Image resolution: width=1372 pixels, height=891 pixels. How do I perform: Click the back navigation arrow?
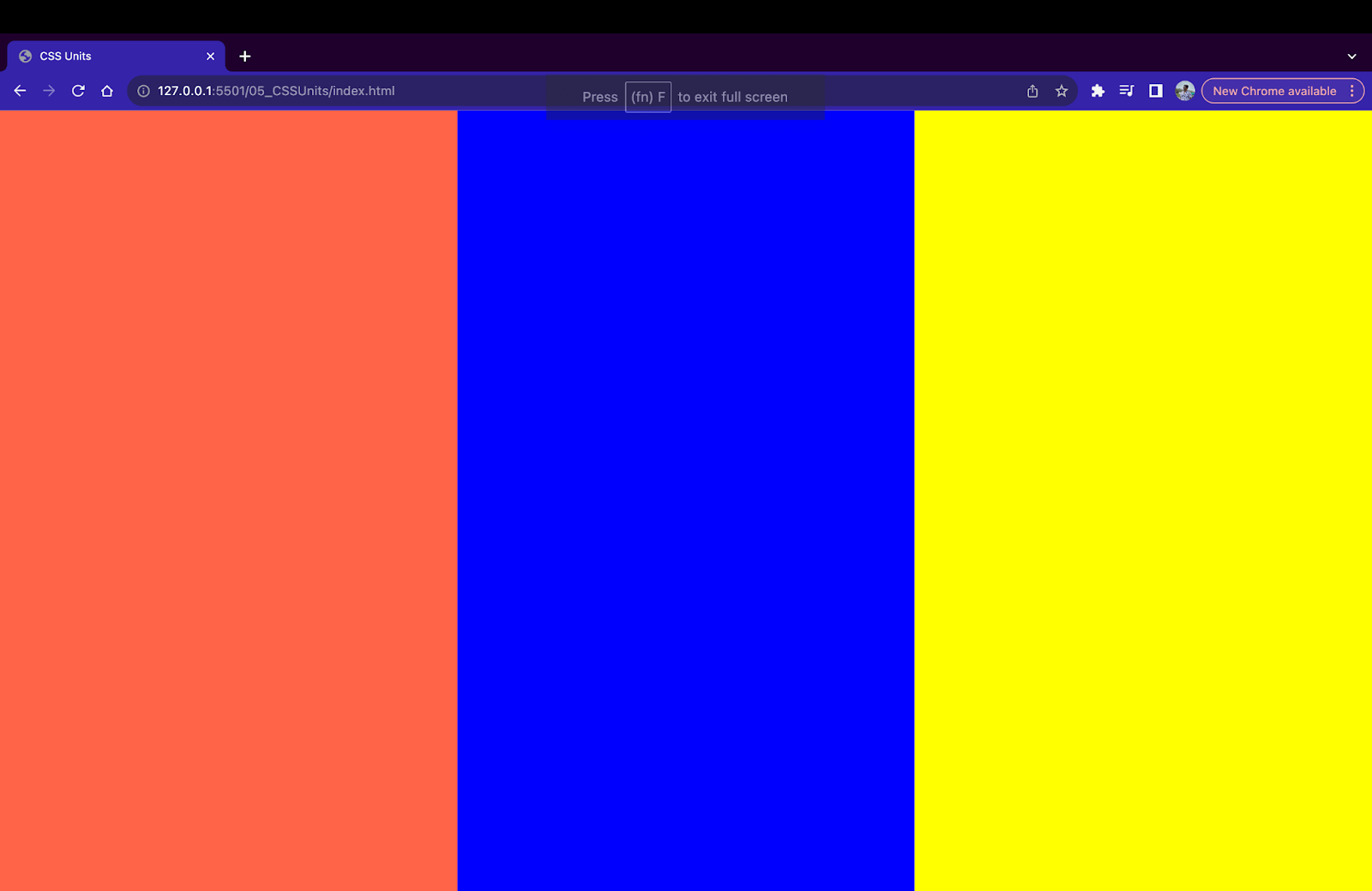20,90
